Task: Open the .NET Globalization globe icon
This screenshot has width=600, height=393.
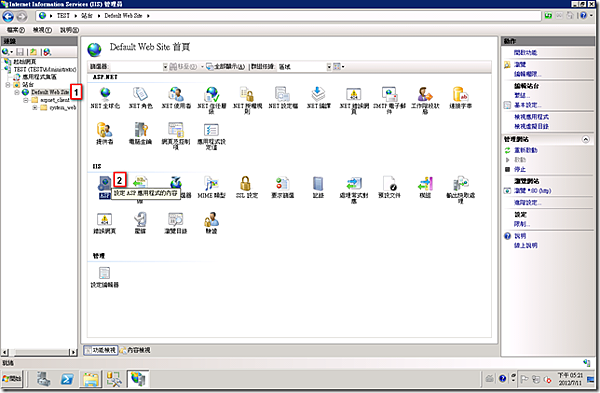Action: (105, 94)
